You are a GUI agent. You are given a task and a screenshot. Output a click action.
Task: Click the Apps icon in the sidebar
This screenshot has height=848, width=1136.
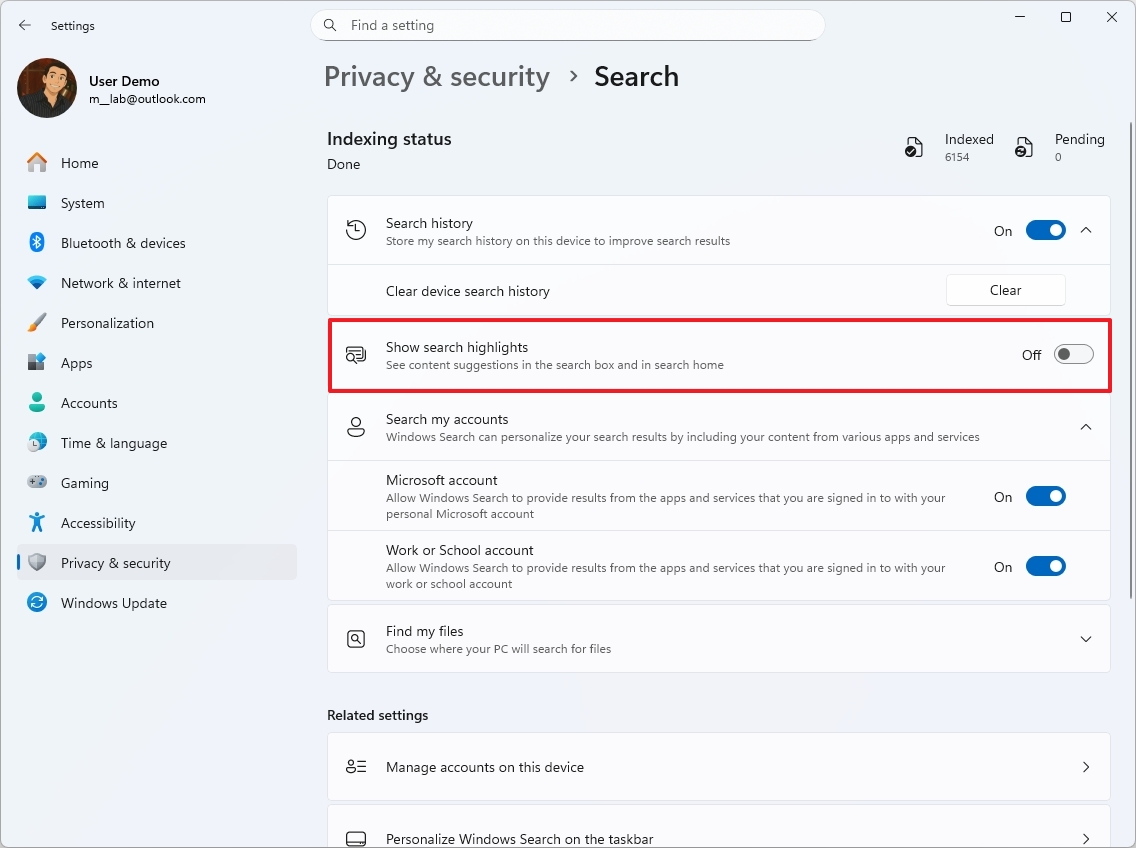point(37,362)
